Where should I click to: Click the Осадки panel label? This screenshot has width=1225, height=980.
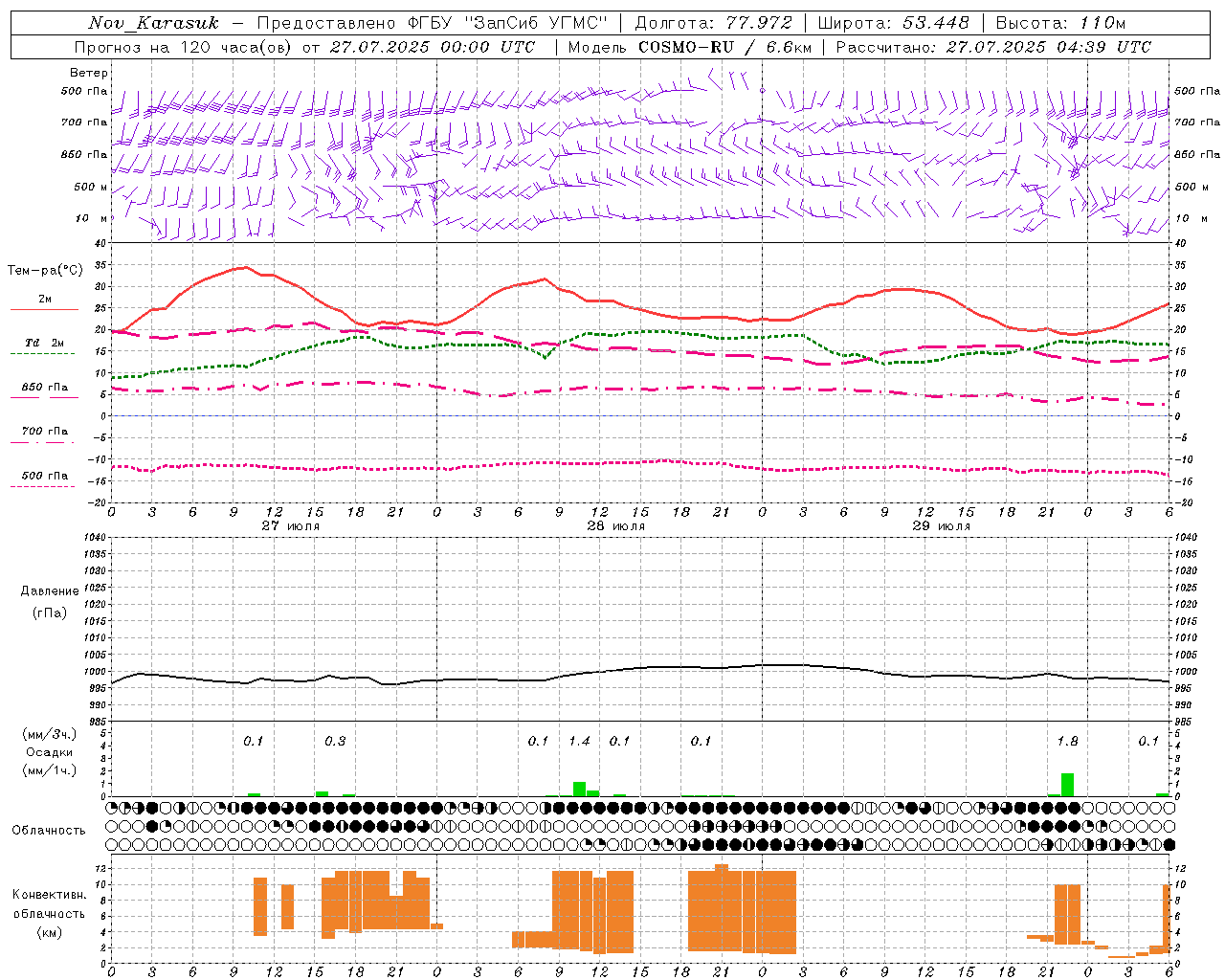[x=50, y=752]
